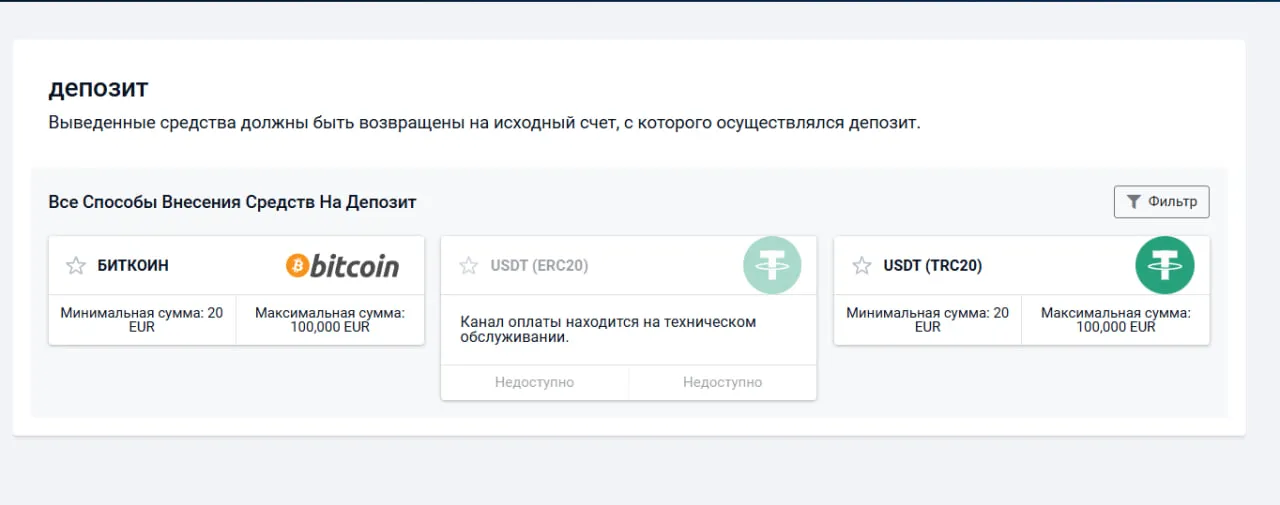This screenshot has width=1280, height=505.
Task: Click the ERC20 maintenance notice text
Action: tap(607, 329)
